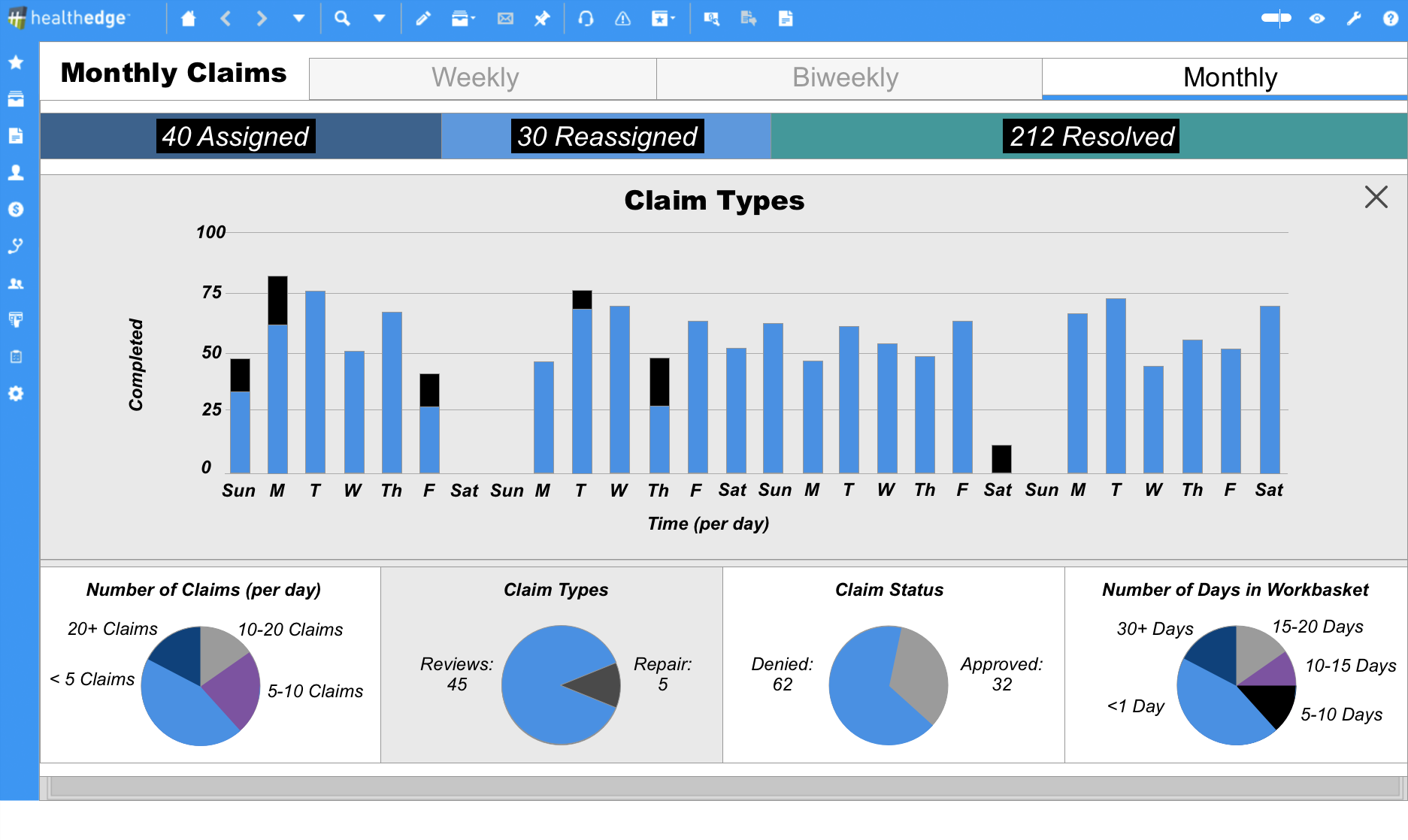
Task: Click the 'Denied: 62' label
Action: tap(782, 674)
